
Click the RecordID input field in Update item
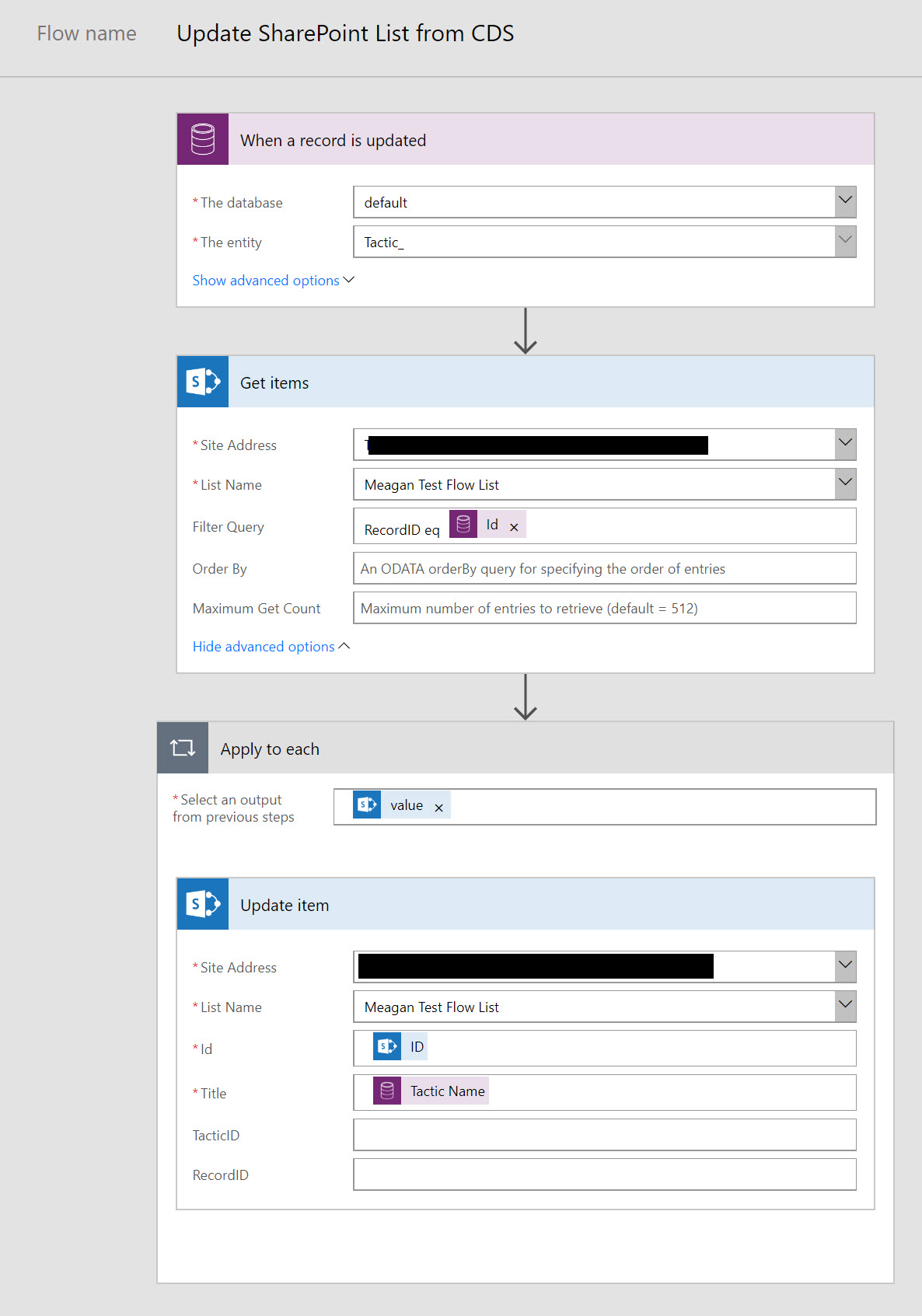[x=605, y=1175]
